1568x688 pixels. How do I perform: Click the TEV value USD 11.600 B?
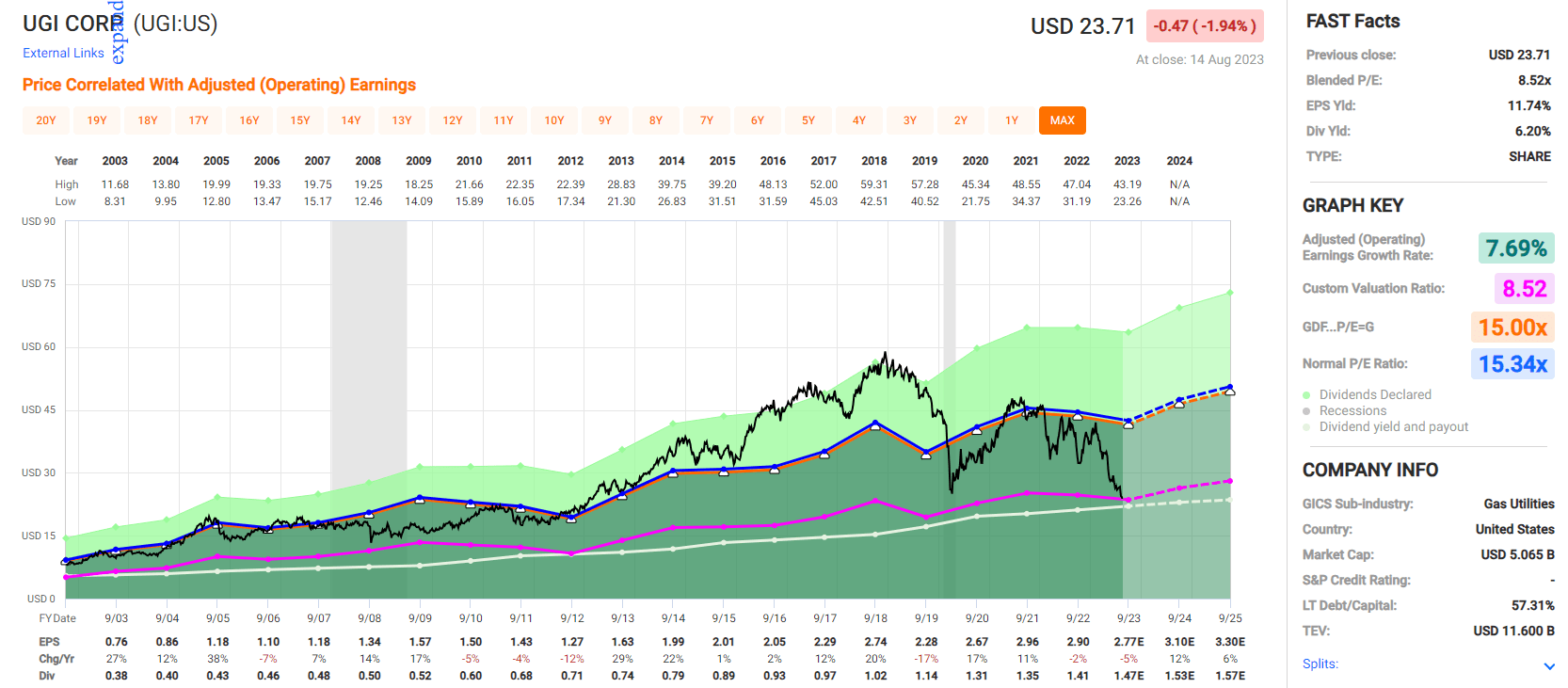click(1513, 631)
